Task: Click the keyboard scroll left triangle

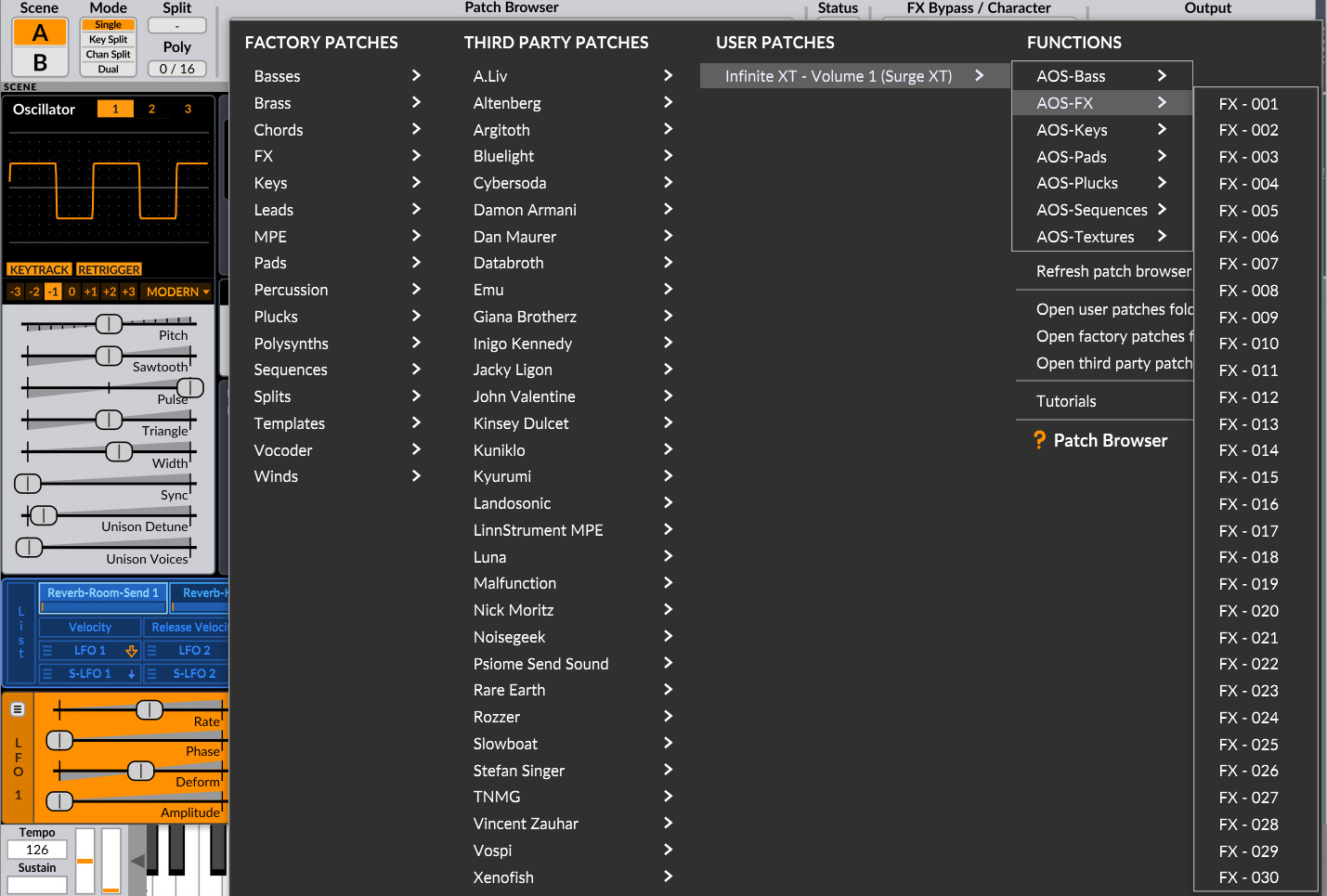Action: tap(137, 861)
